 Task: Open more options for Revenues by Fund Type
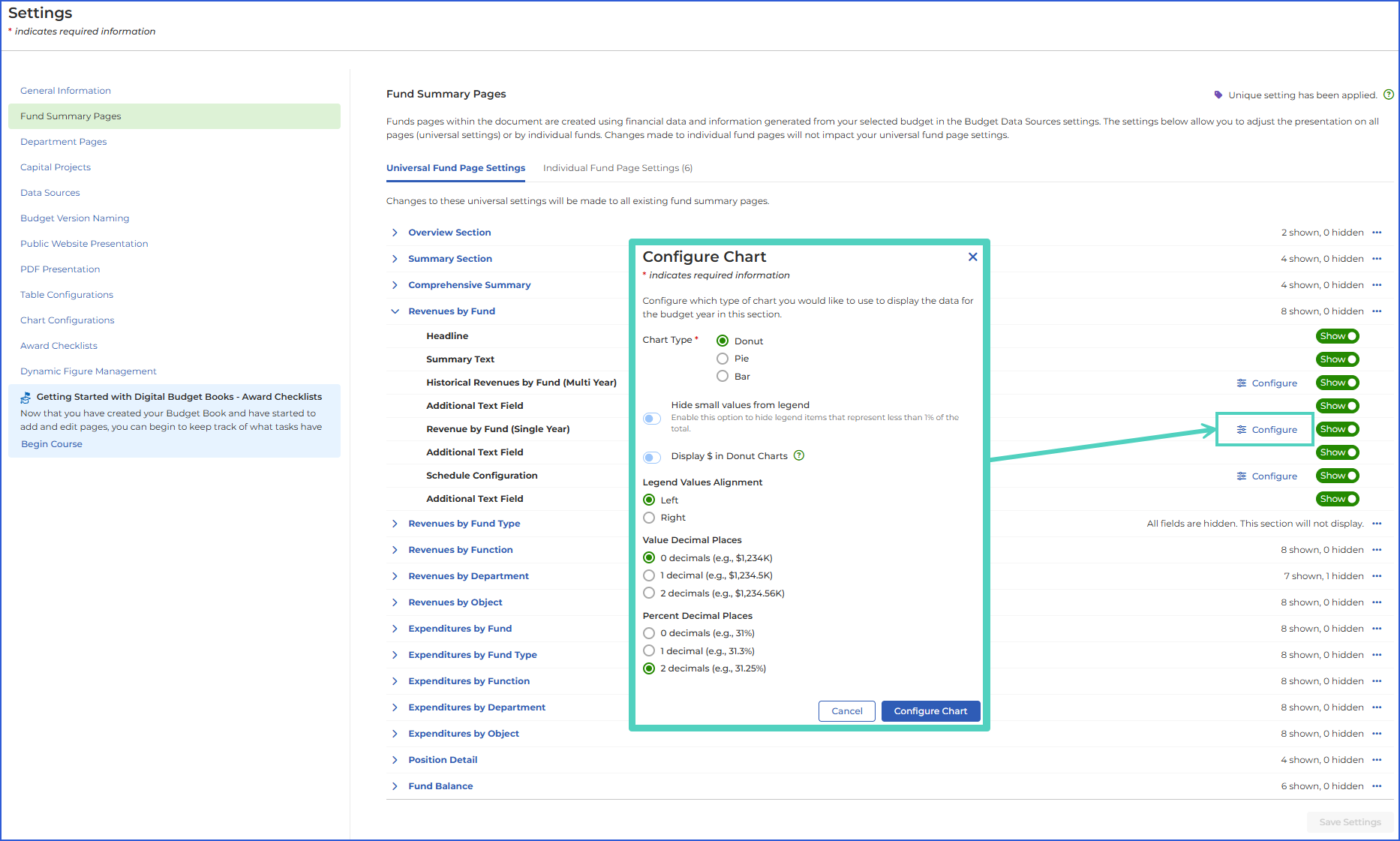point(1377,524)
